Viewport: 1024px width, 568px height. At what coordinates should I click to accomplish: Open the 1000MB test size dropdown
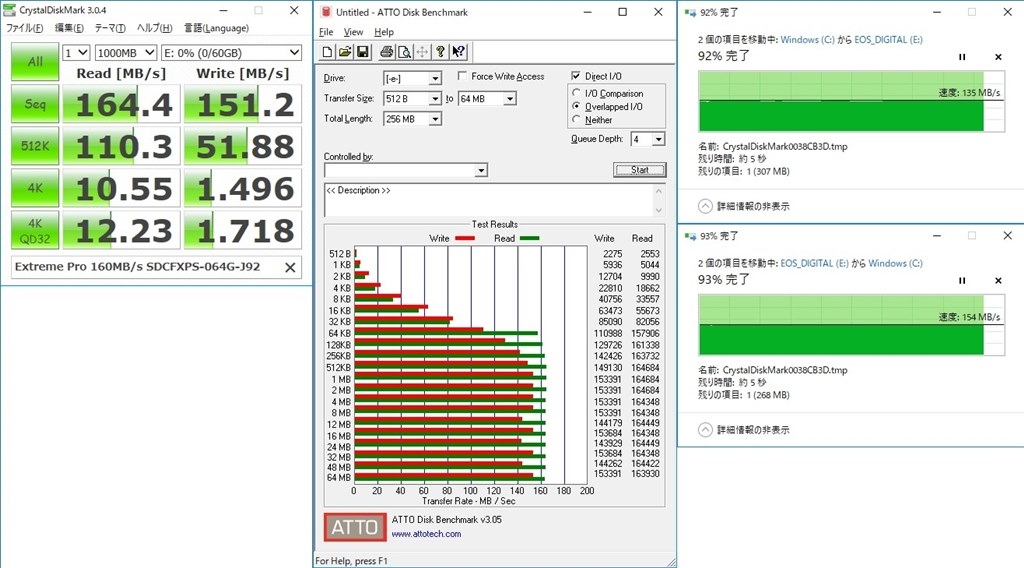(126, 53)
